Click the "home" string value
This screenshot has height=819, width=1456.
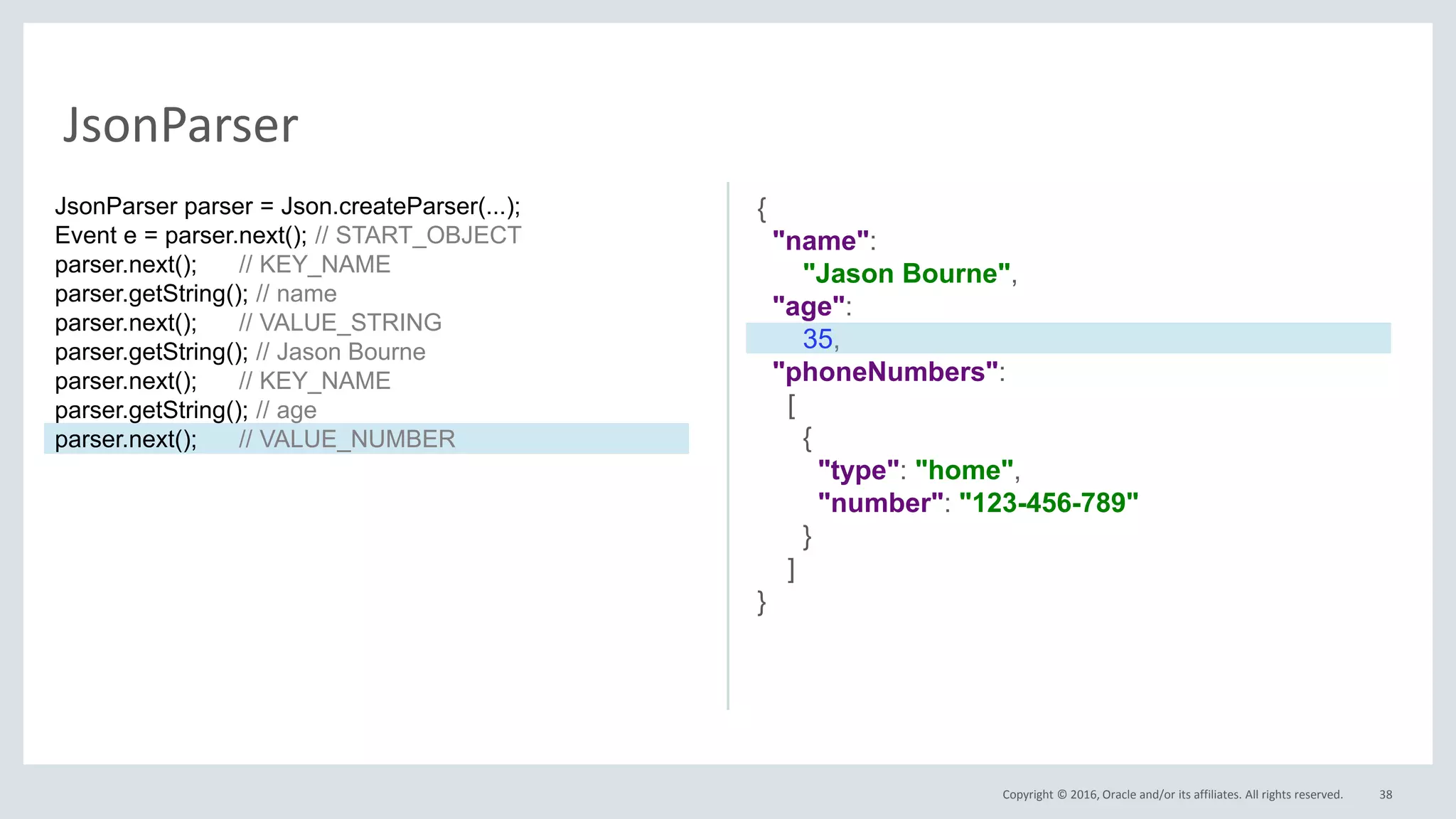[964, 471]
